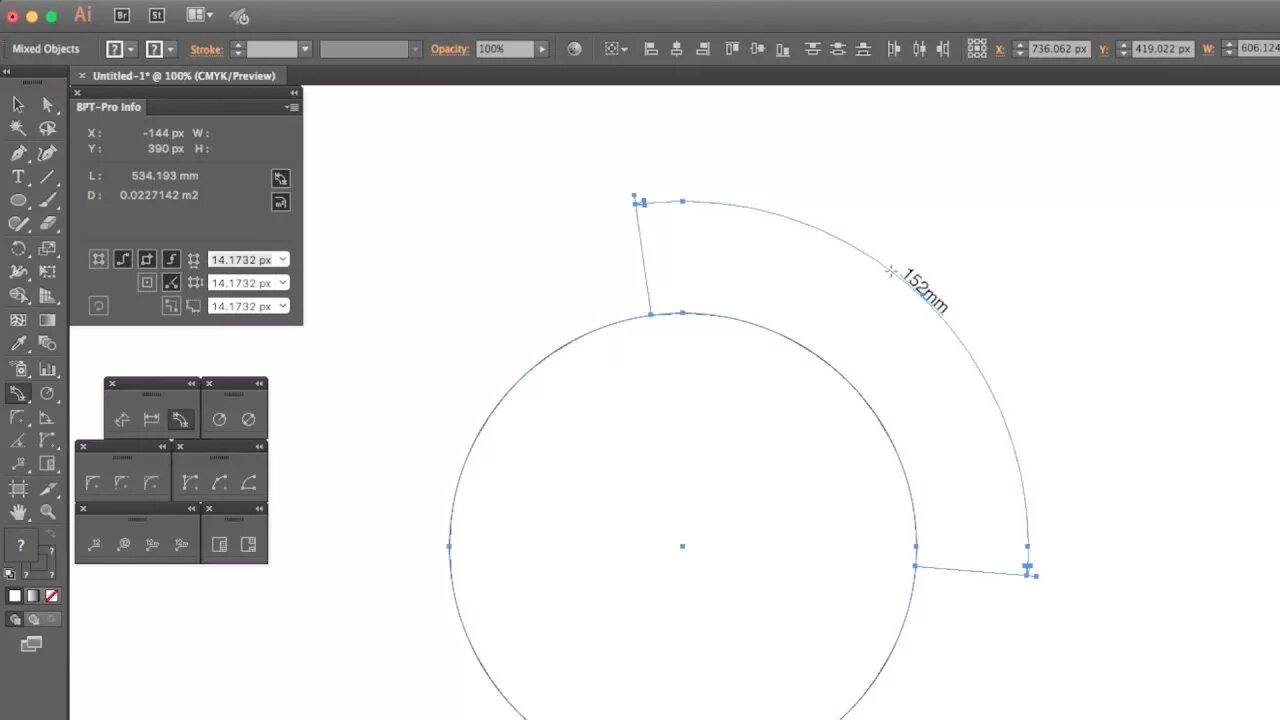Swap fill and stroke arrows
This screenshot has height=720, width=1280.
(x=51, y=534)
